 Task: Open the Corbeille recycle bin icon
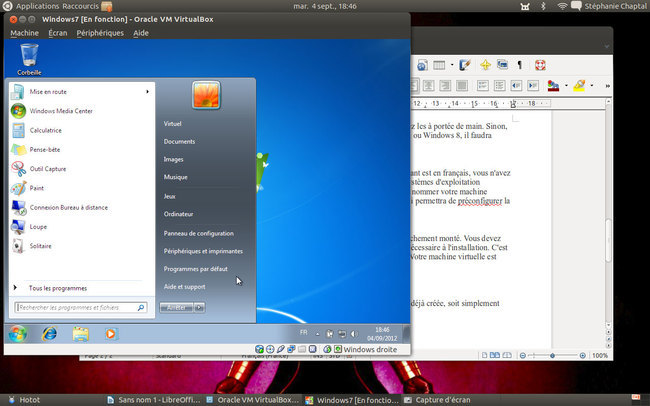coord(29,59)
